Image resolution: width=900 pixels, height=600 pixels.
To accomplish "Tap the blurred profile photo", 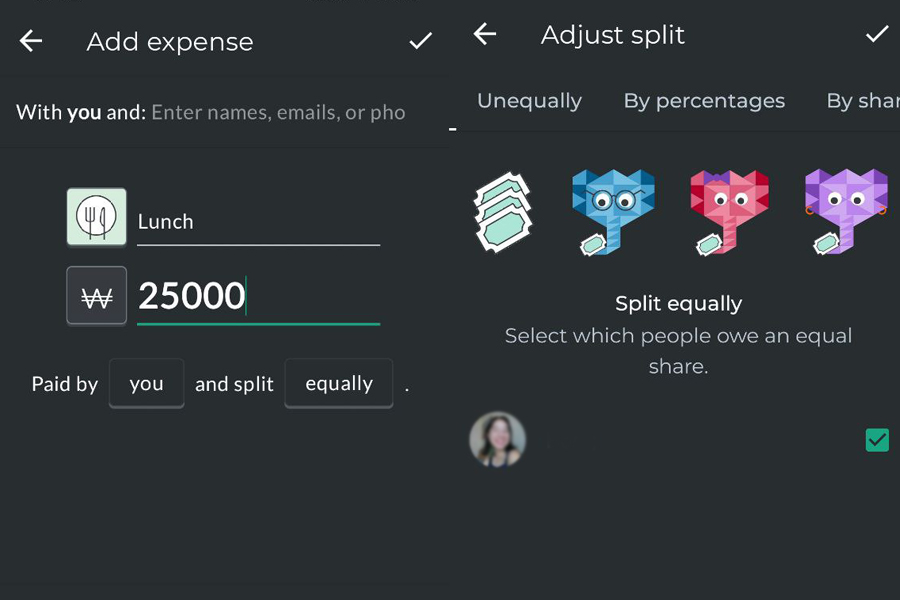I will click(x=498, y=439).
